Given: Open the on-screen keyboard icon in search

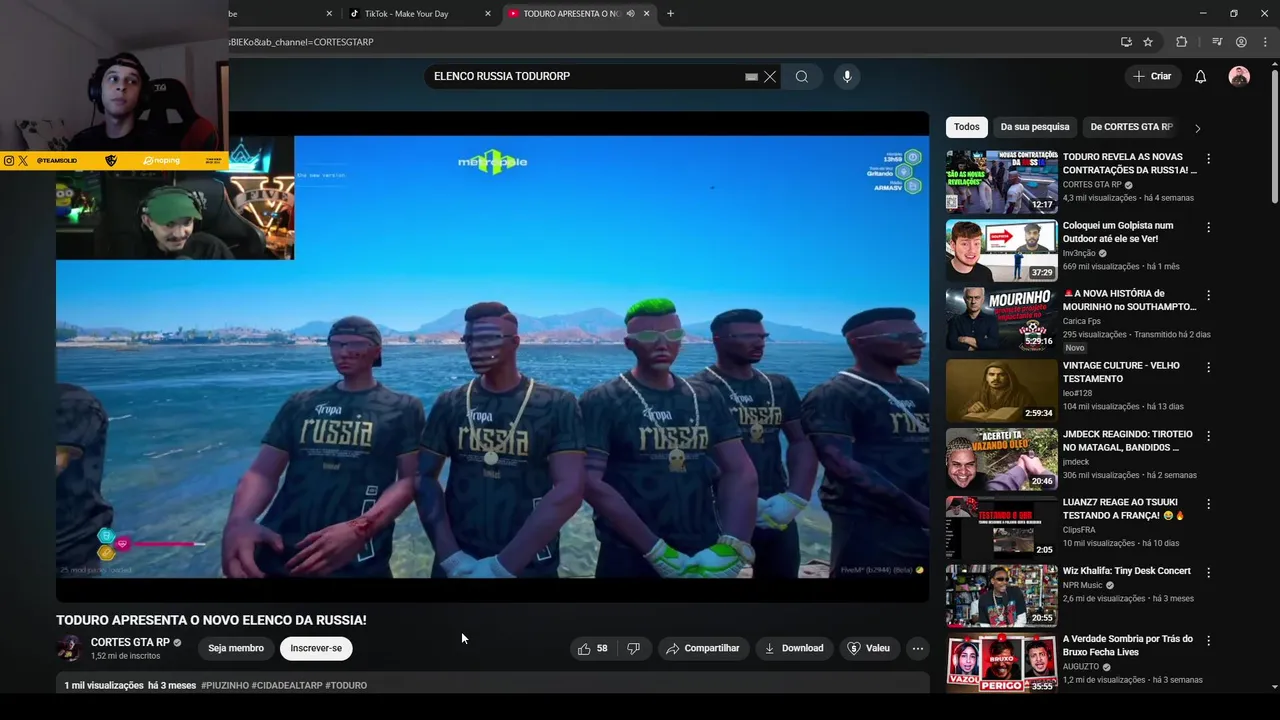Looking at the screenshot, I should tap(751, 77).
